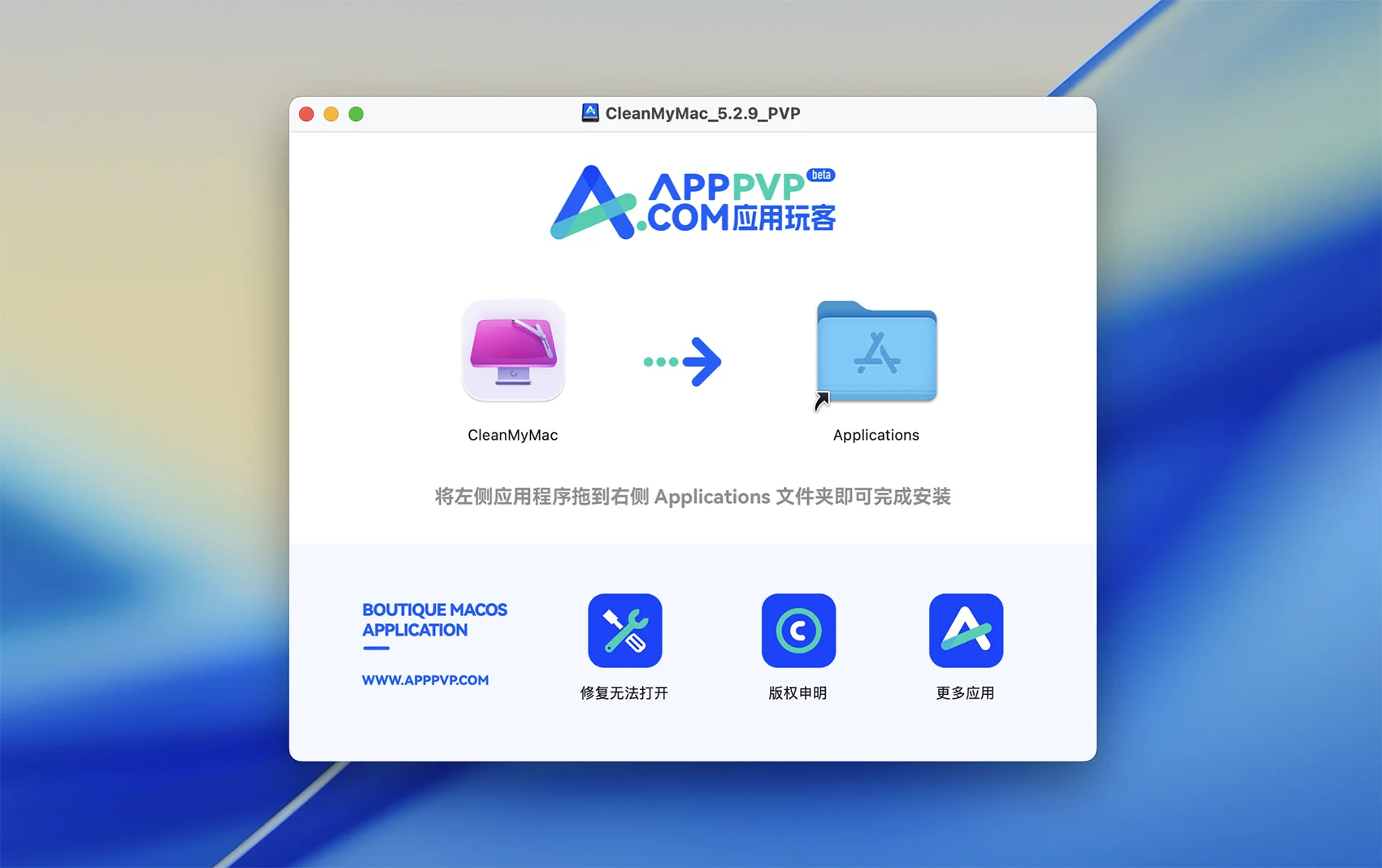Select the Applications folder name label

(x=876, y=436)
